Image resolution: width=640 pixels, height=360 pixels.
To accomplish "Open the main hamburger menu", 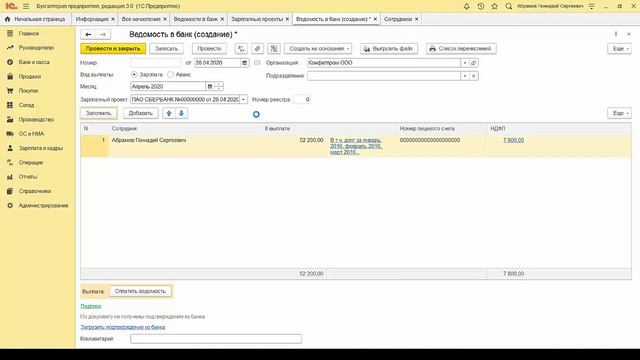I will (x=26, y=6).
